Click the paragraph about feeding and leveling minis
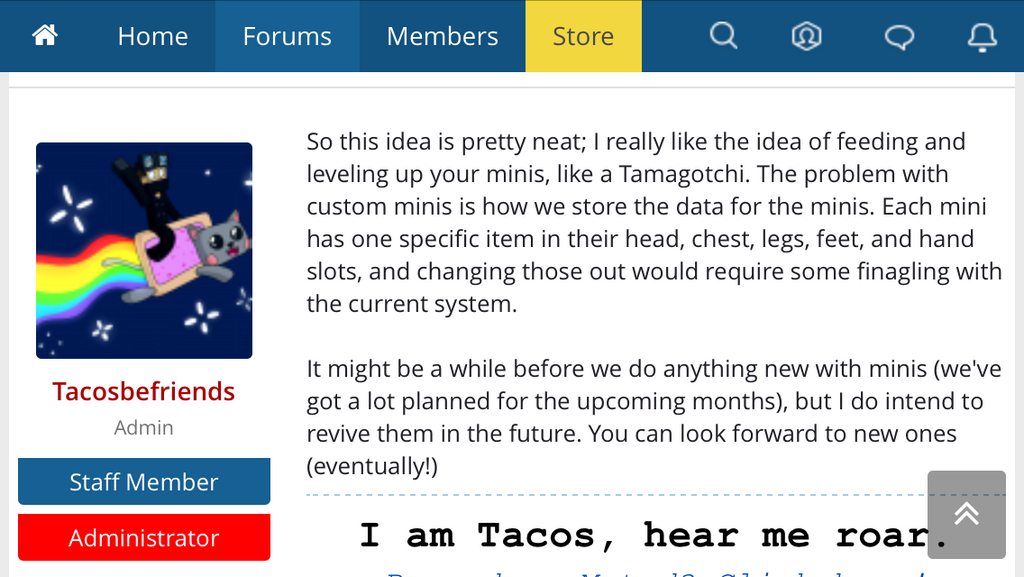The image size is (1024, 577). pos(654,223)
